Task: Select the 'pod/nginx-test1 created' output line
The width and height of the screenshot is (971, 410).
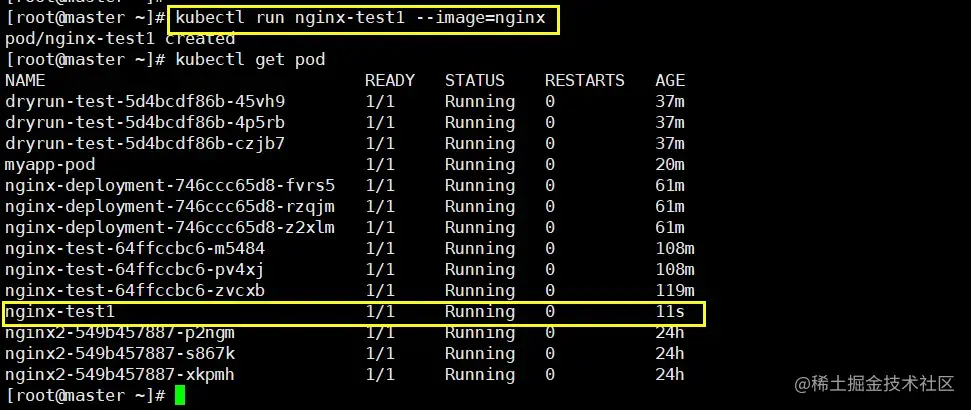Action: 120,38
